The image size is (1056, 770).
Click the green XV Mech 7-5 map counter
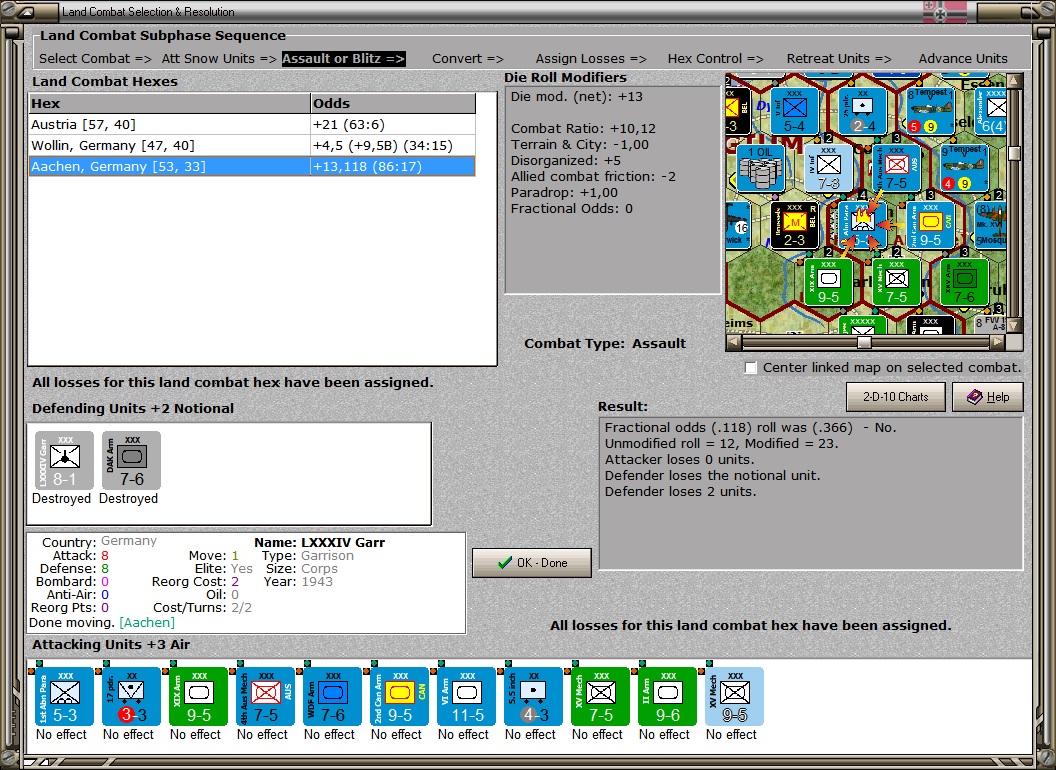click(896, 282)
